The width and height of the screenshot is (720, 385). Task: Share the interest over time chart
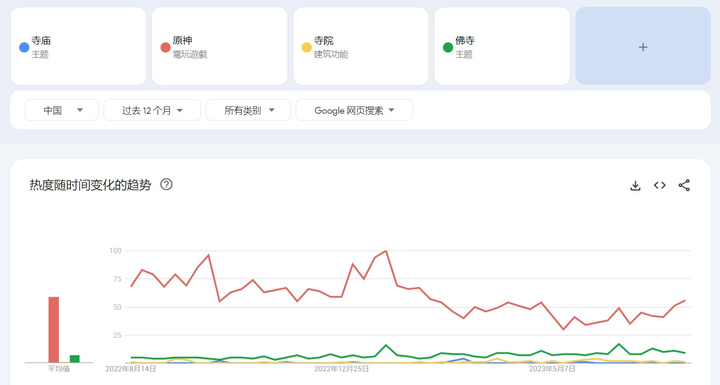(x=684, y=185)
